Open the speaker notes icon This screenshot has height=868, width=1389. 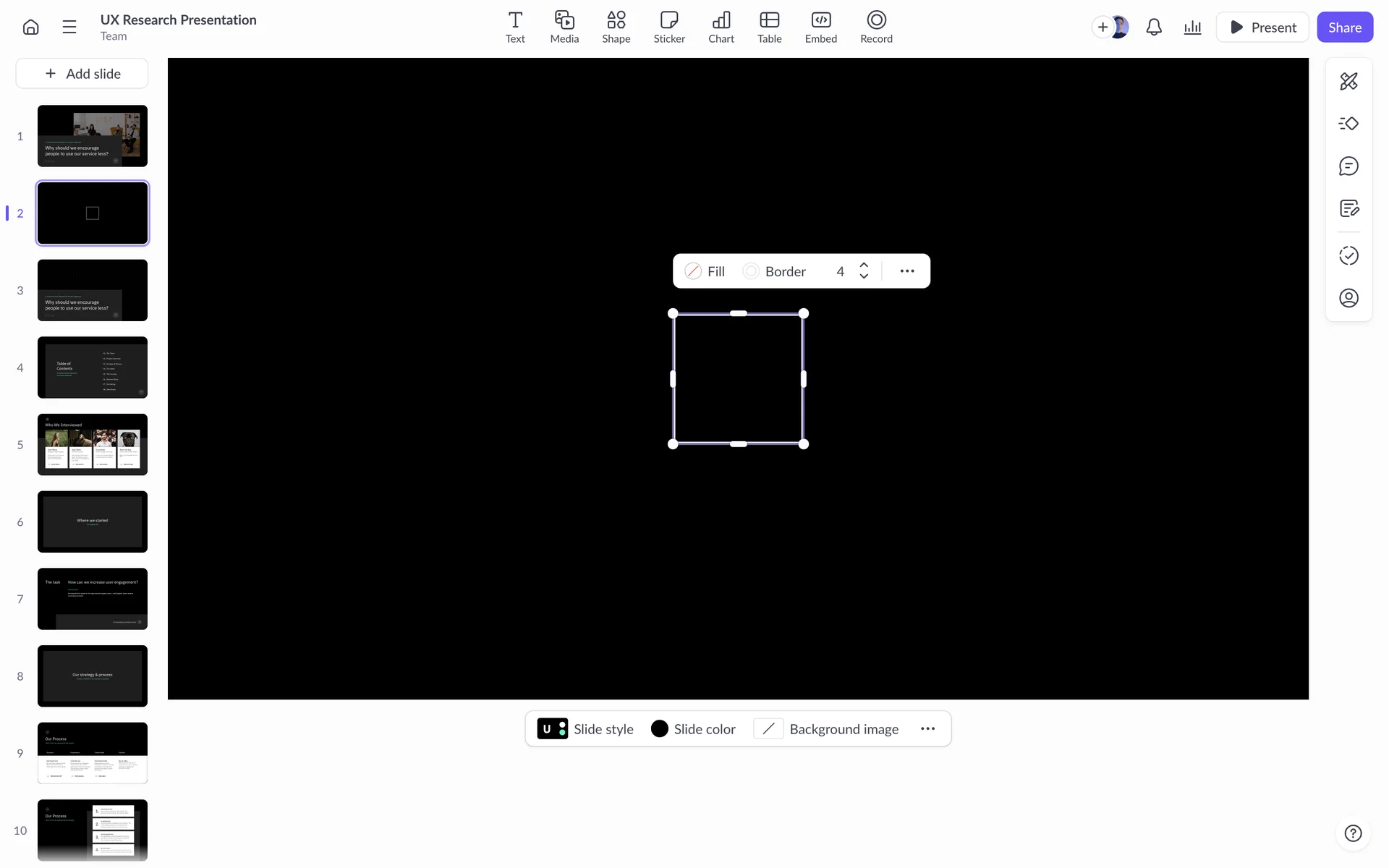(1348, 209)
